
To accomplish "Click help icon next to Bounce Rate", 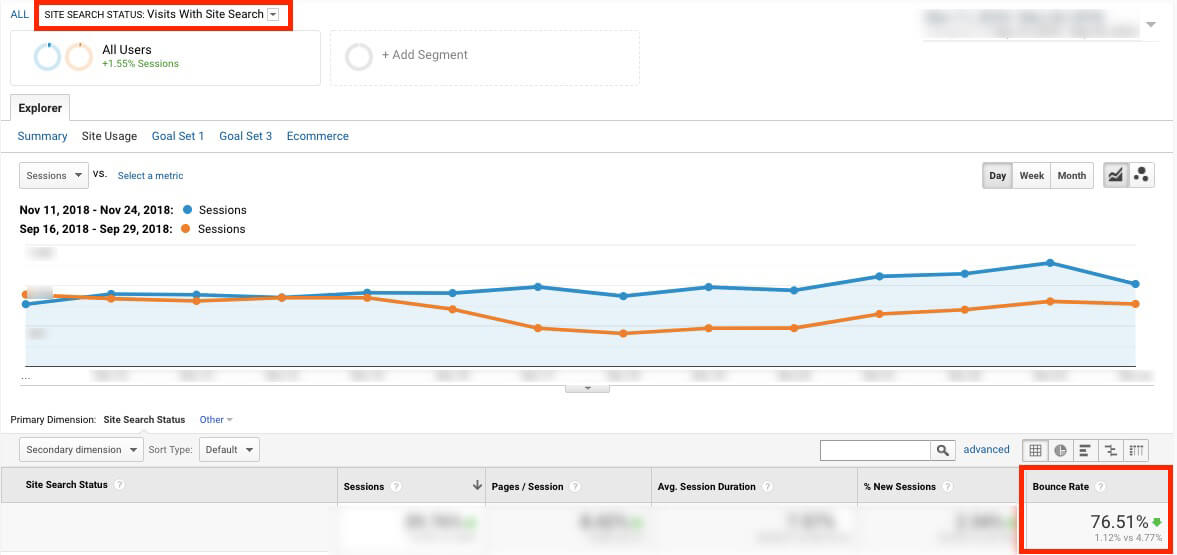I will tap(1101, 487).
